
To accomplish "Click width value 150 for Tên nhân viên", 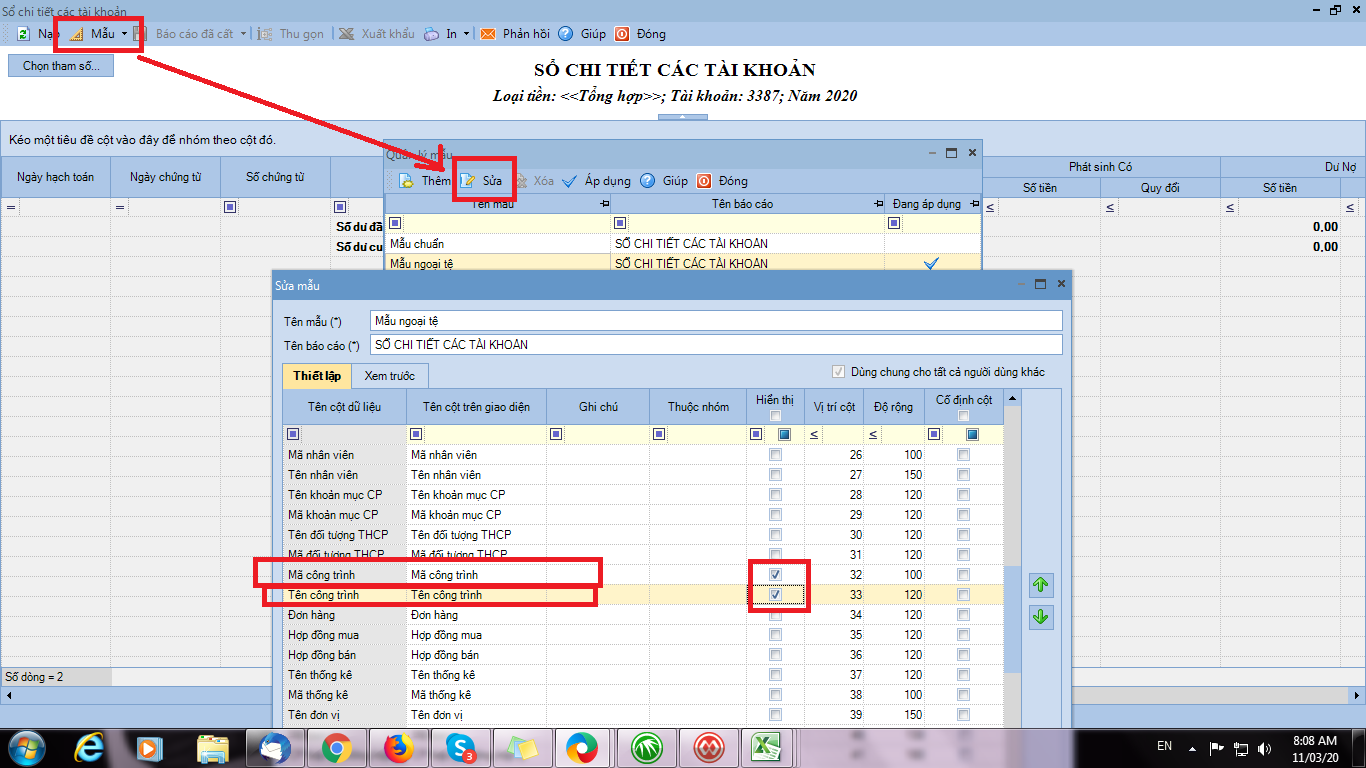I will pos(913,475).
